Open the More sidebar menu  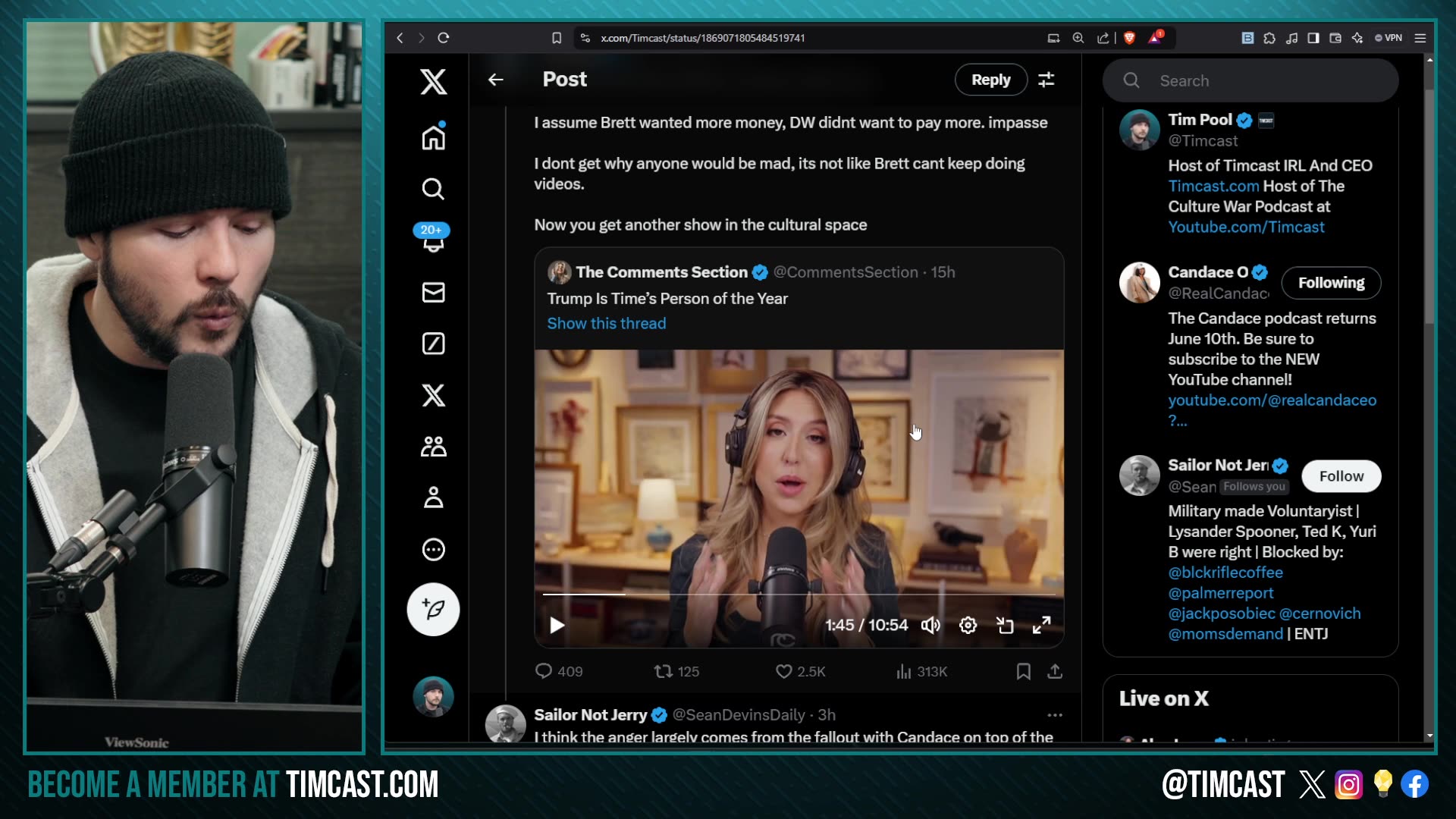433,549
